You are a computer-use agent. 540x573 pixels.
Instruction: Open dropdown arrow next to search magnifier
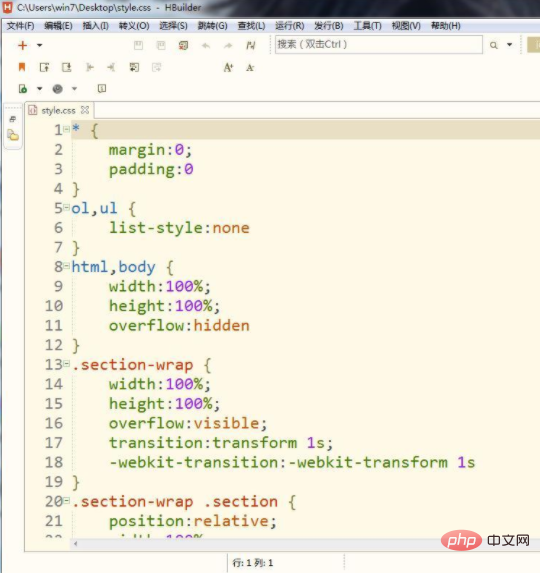(510, 45)
